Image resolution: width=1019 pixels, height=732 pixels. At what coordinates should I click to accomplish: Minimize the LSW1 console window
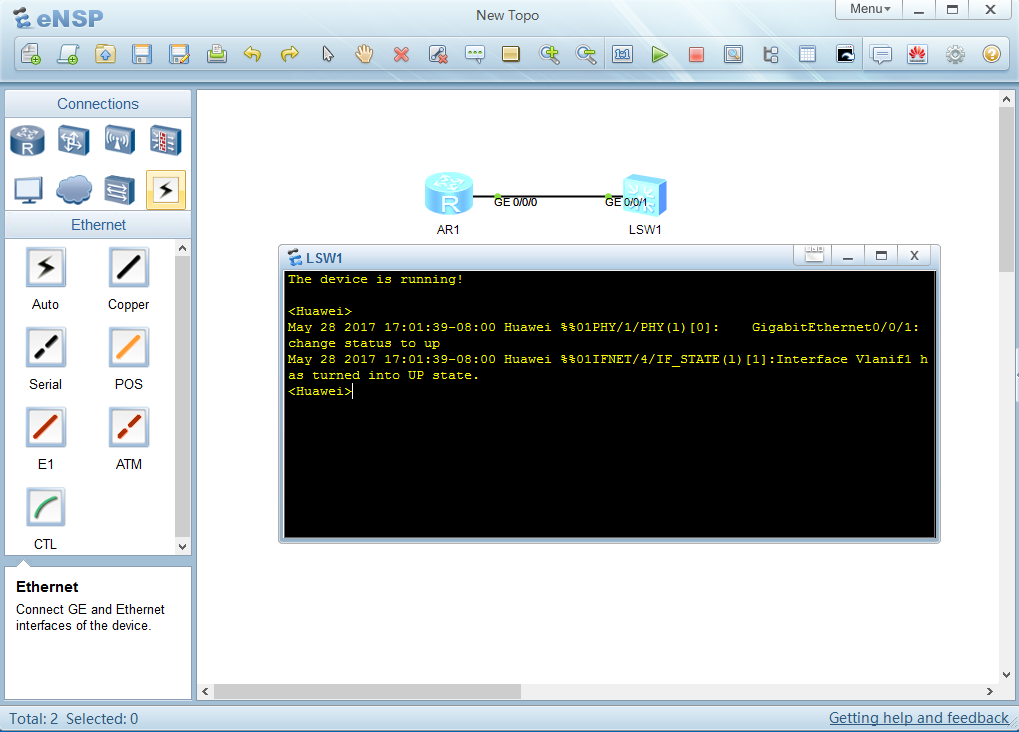(847, 255)
